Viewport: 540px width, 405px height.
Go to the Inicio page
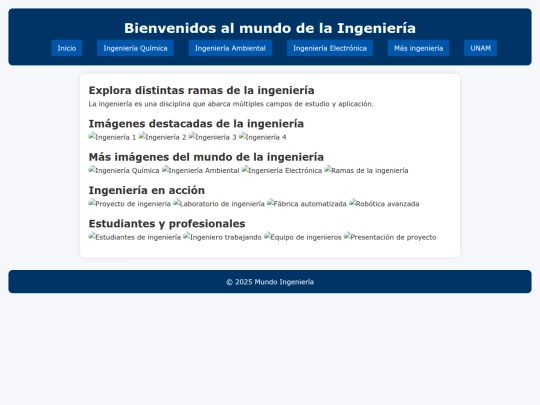[x=67, y=48]
